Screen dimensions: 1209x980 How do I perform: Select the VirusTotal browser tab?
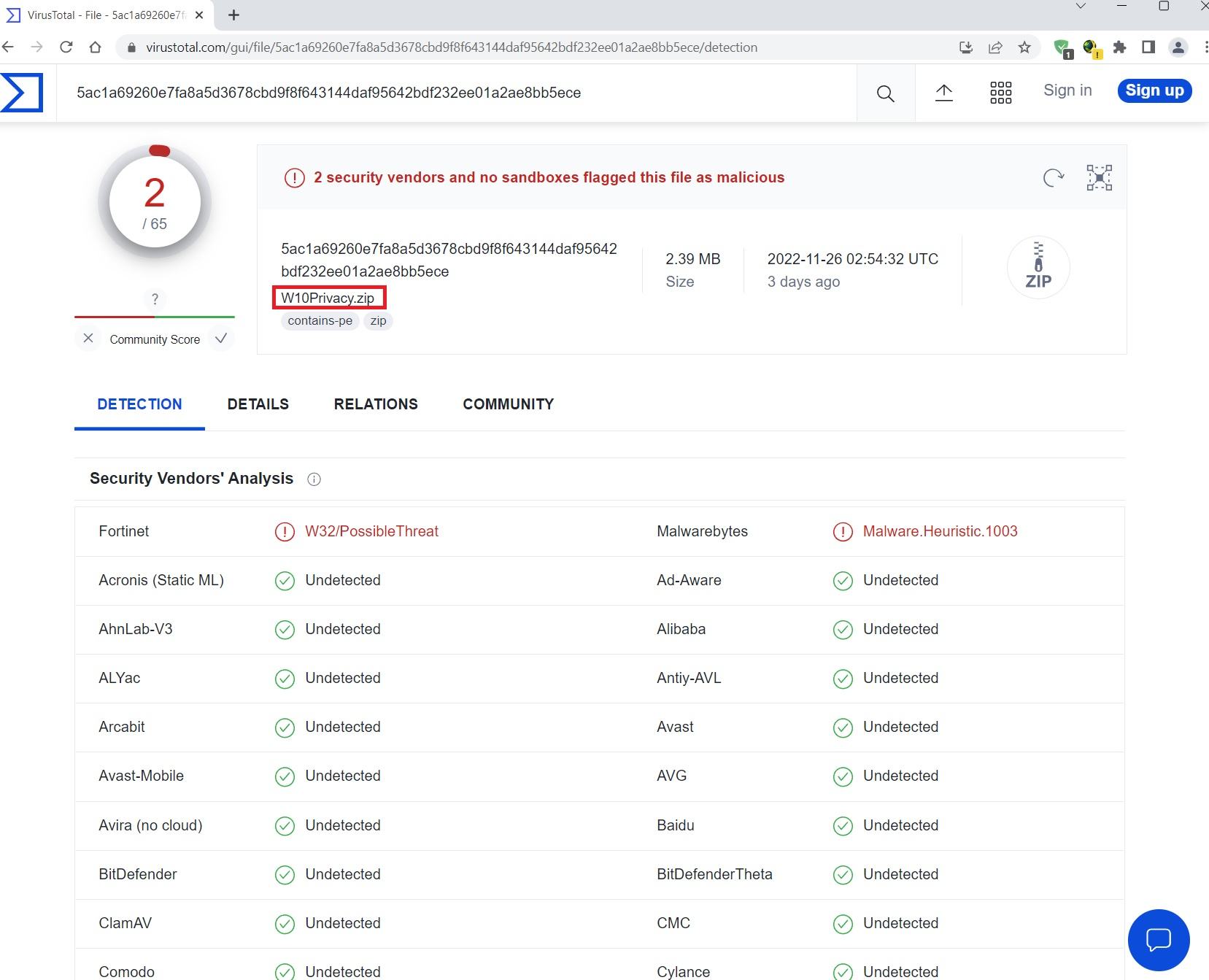pos(106,15)
